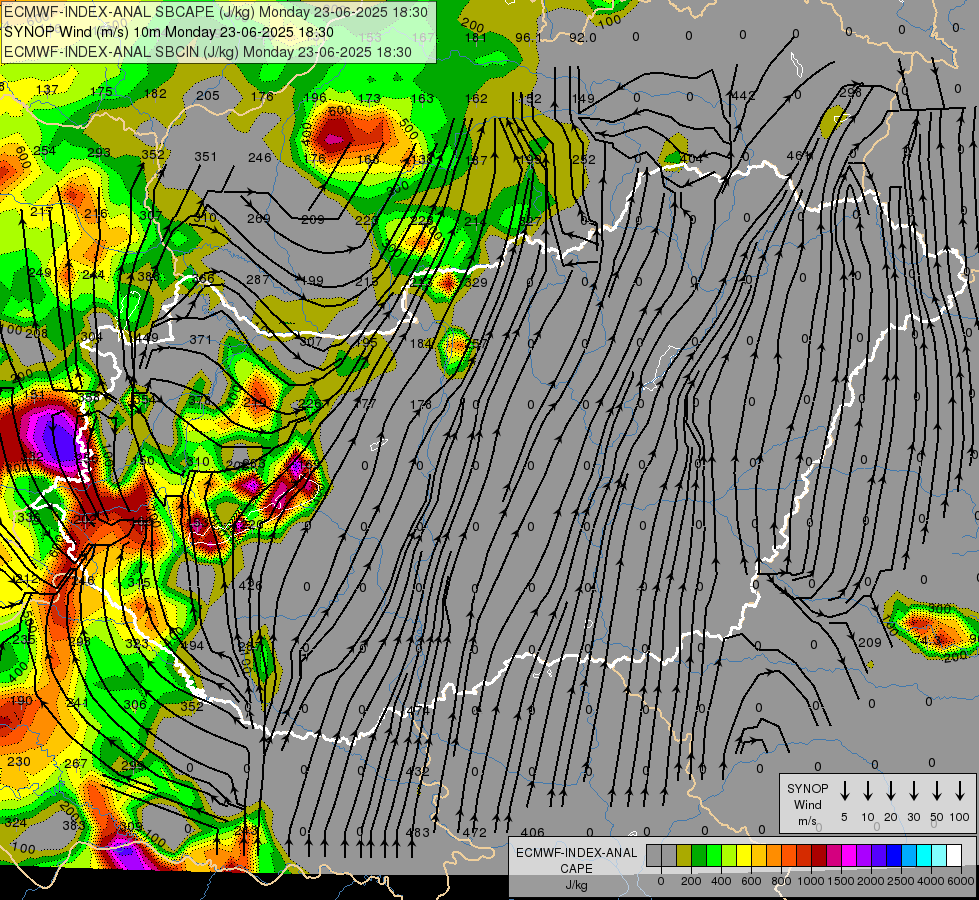Click the wind legend arrow labeled 50
The height and width of the screenshot is (900, 979).
point(937,791)
